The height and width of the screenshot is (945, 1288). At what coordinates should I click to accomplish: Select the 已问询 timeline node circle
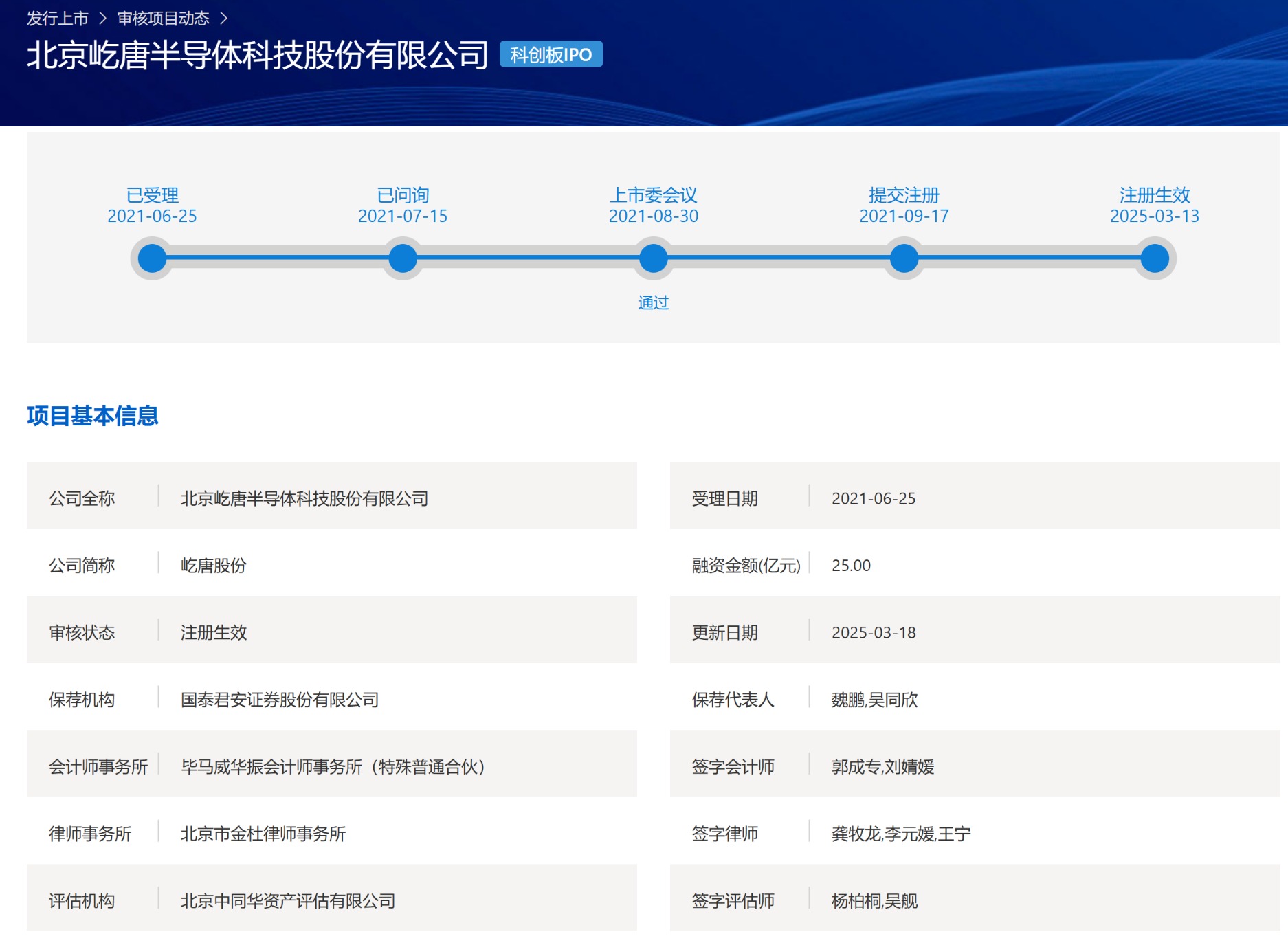tap(403, 258)
